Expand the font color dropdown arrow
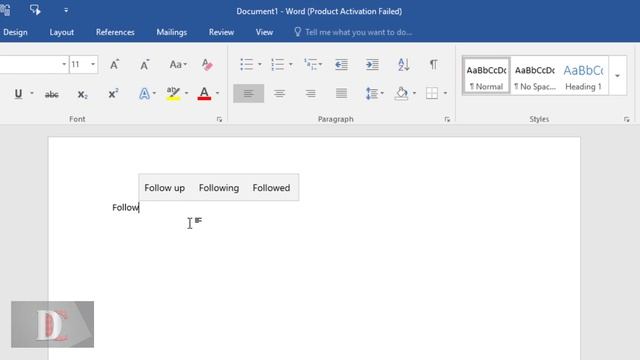 218,93
